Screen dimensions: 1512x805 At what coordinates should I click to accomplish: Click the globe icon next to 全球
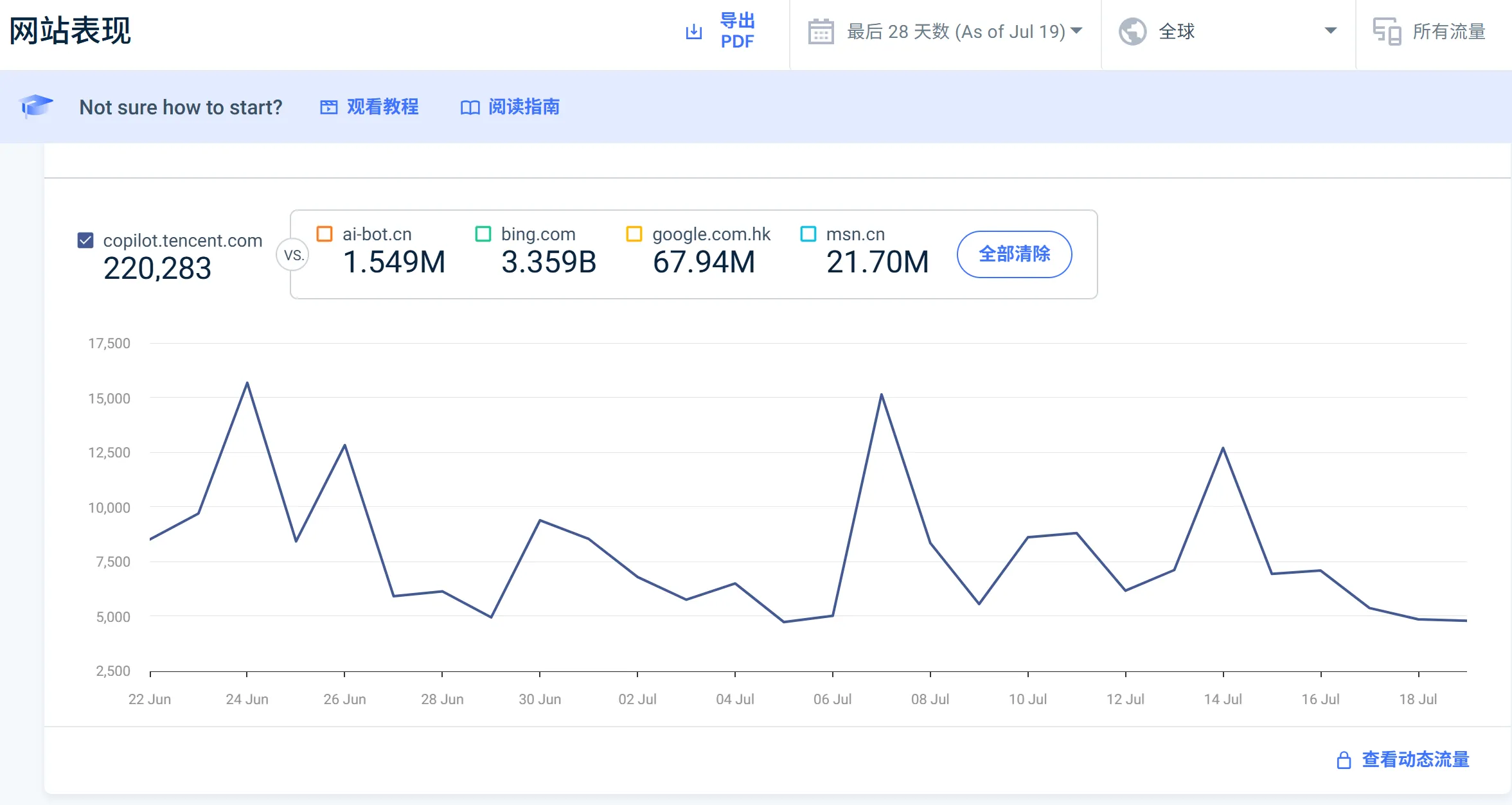point(1132,31)
